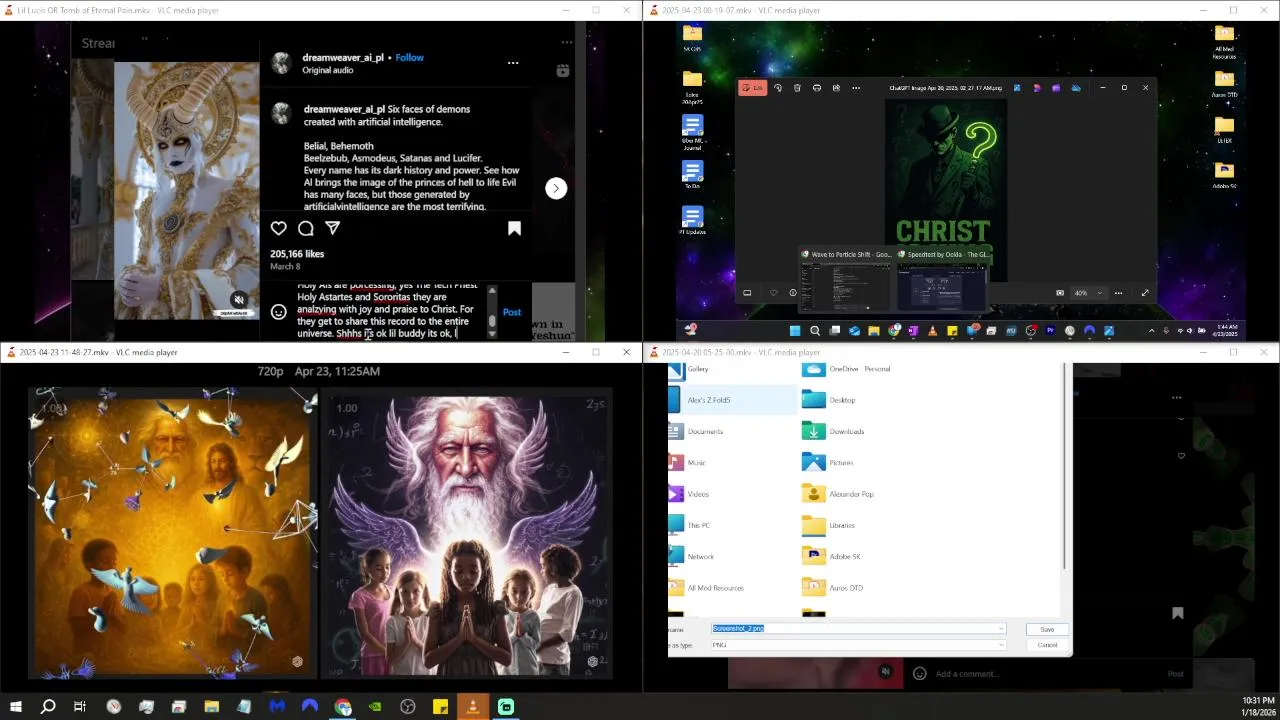
Task: Open Downloads folder in save dialog
Action: tap(834, 431)
